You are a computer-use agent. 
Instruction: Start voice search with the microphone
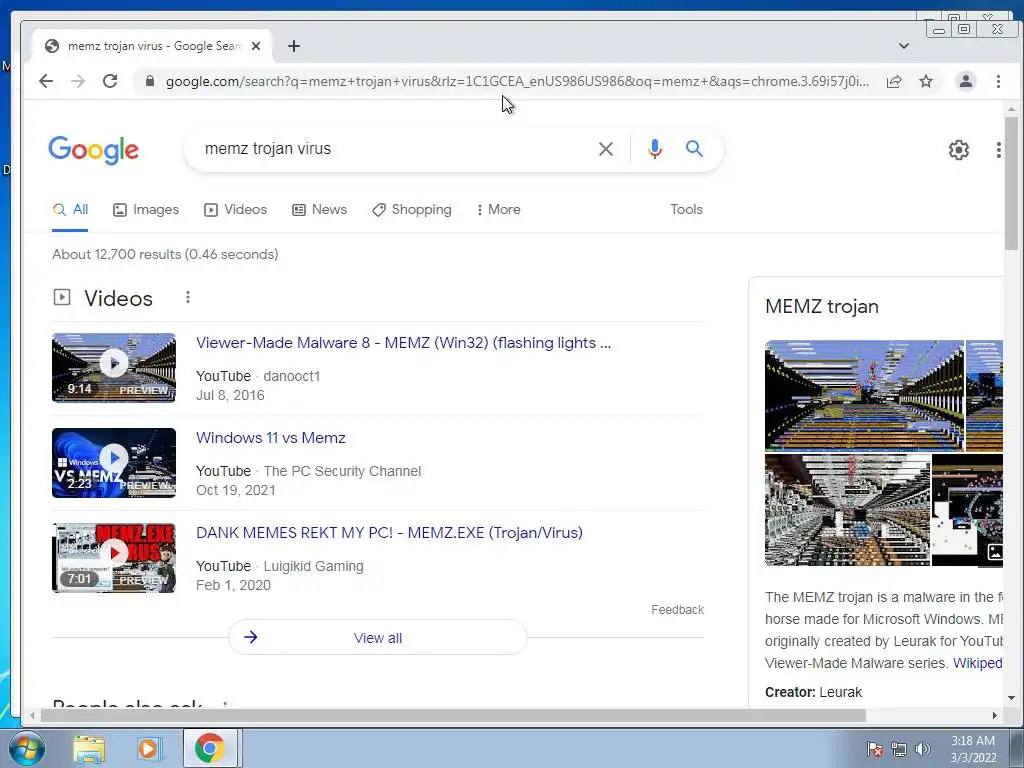[x=654, y=149]
